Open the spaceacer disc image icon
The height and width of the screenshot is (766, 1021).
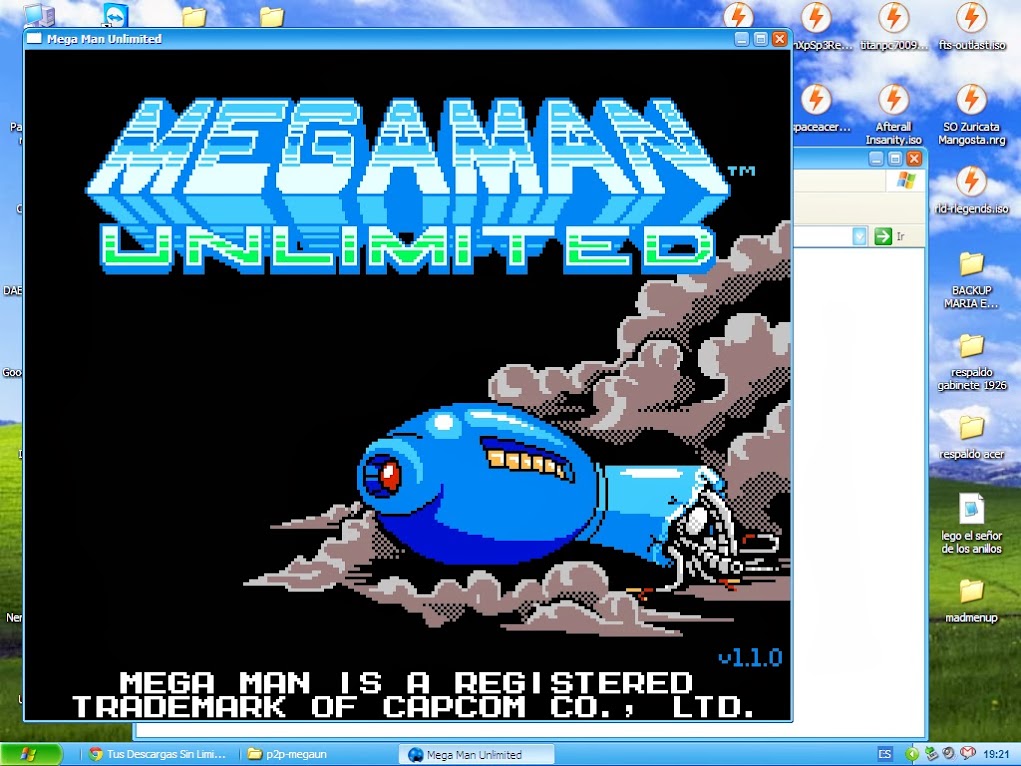tap(818, 108)
